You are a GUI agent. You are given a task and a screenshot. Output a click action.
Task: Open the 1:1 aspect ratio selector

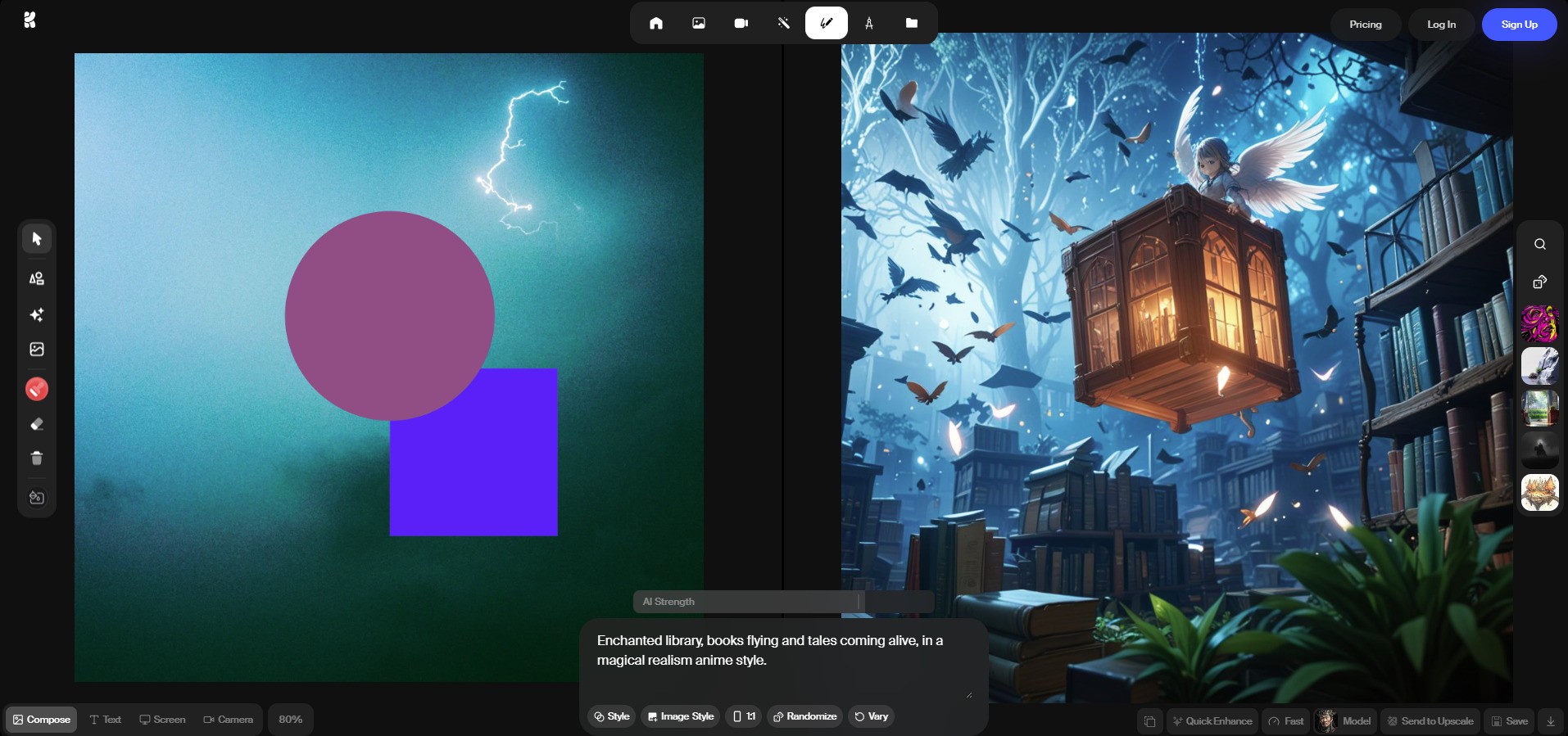click(x=744, y=716)
